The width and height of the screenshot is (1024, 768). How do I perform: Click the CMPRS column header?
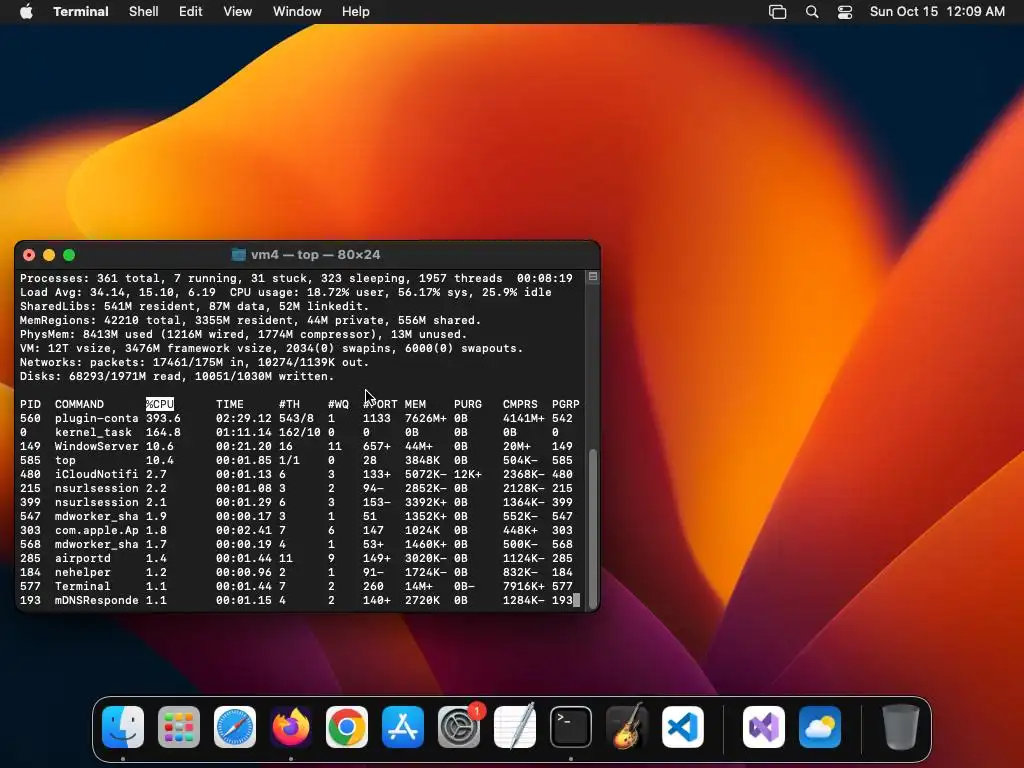pyautogui.click(x=520, y=404)
